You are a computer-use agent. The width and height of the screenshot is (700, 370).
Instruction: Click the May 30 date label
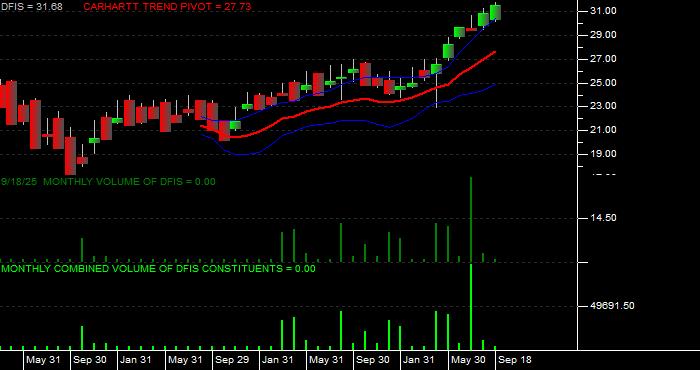[x=468, y=360]
